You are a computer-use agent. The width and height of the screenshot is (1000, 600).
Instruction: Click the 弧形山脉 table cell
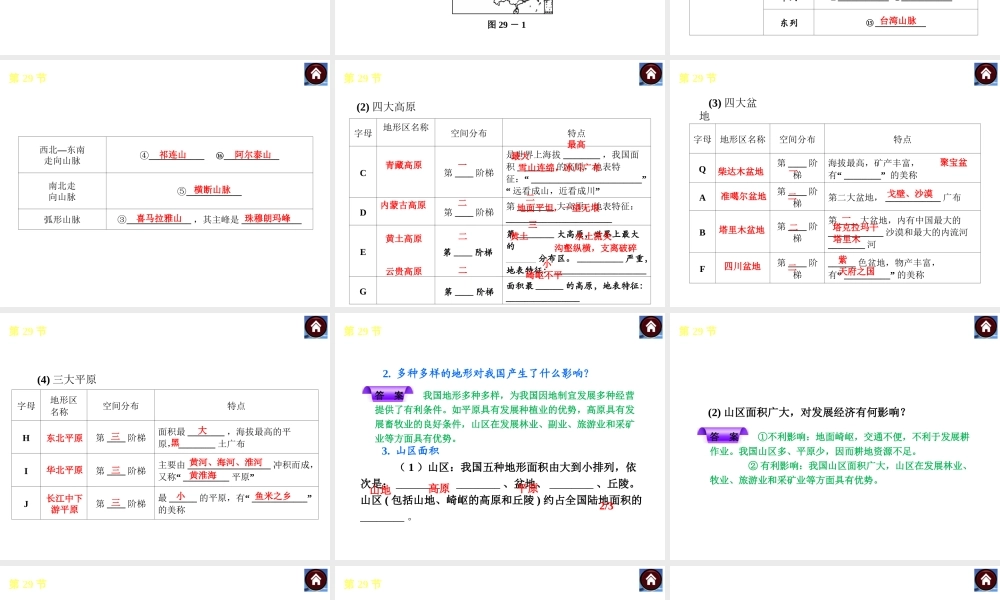(62, 219)
